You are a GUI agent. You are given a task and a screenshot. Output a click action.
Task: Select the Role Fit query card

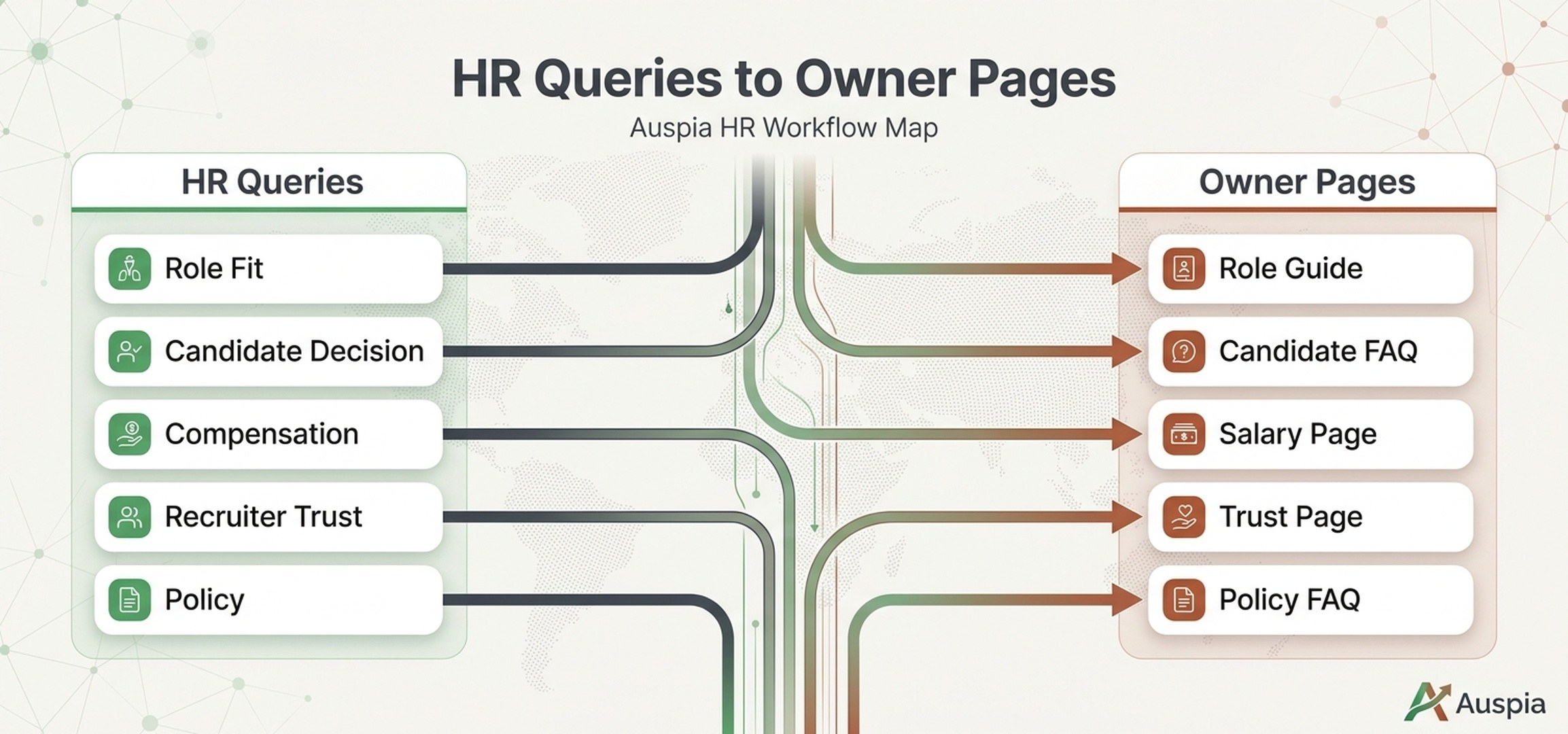point(268,268)
